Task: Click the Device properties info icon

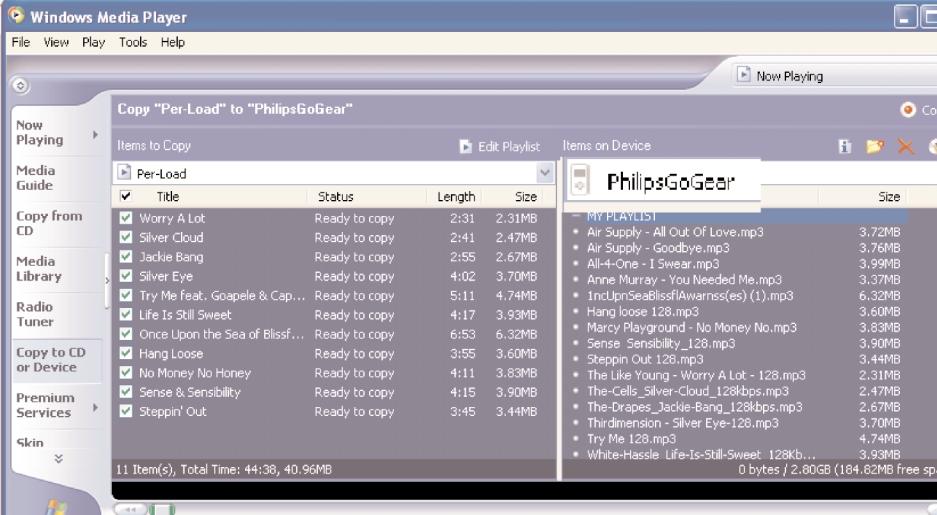Action: pos(844,146)
